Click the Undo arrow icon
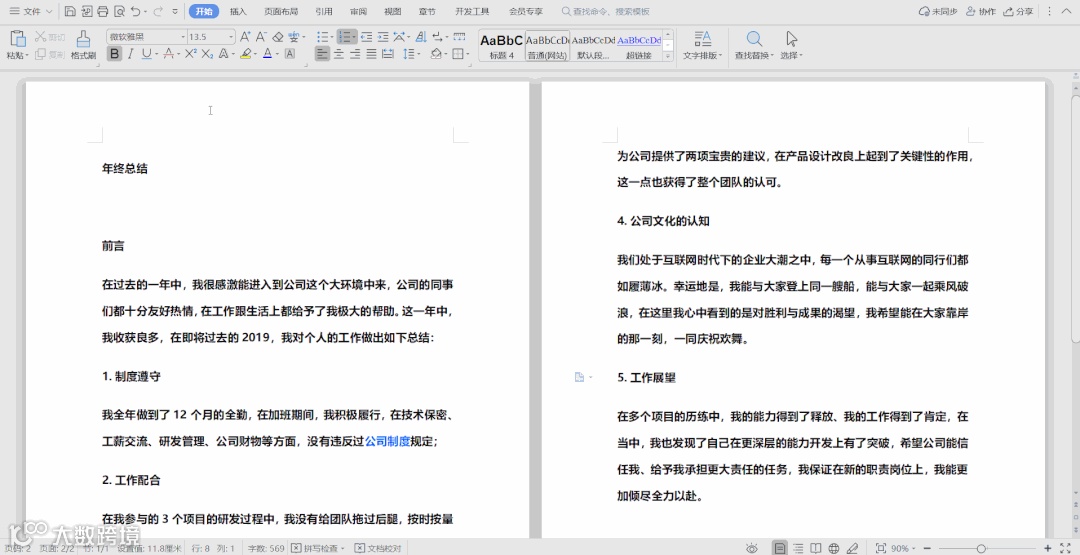The image size is (1080, 555). [136, 11]
